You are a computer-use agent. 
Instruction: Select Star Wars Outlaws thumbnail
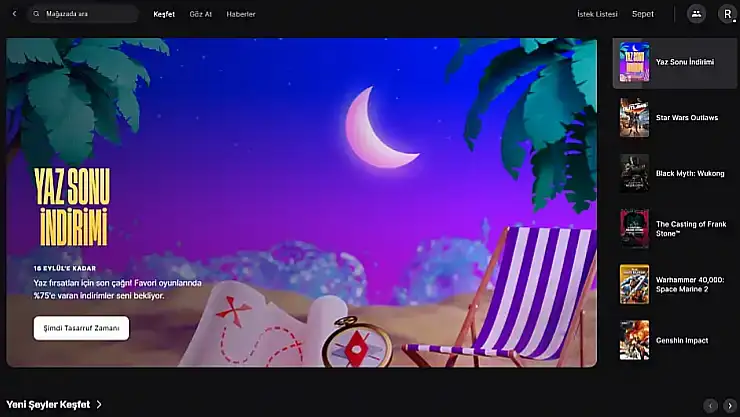(x=634, y=117)
